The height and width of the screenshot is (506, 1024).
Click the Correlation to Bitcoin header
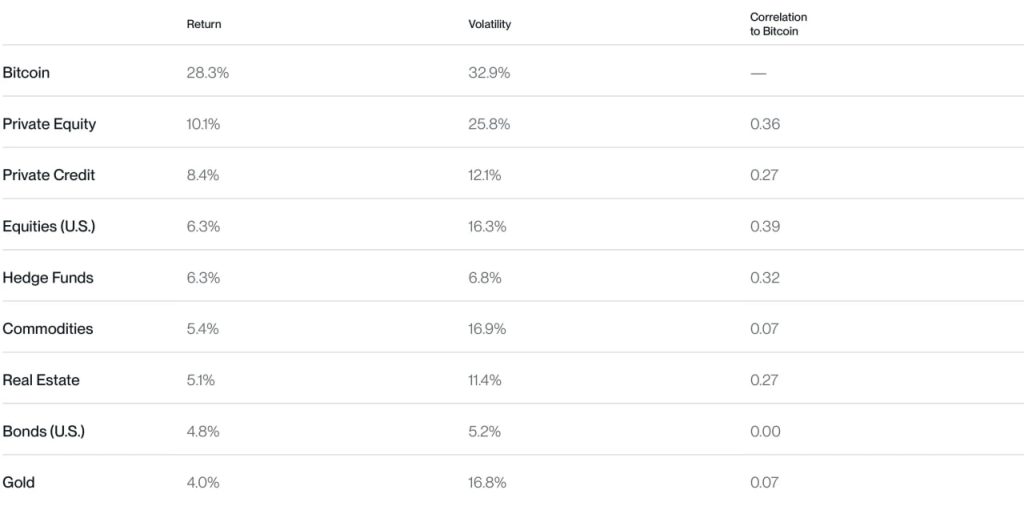click(x=778, y=24)
